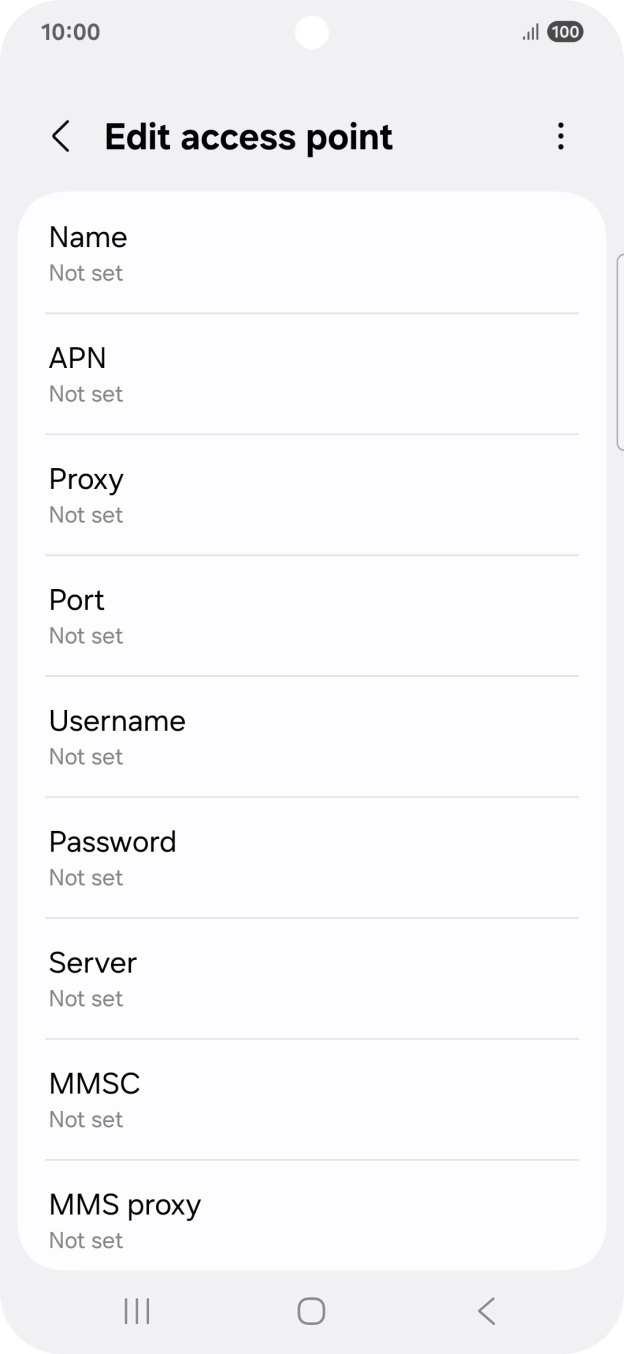Set the Proxy value

[311, 495]
